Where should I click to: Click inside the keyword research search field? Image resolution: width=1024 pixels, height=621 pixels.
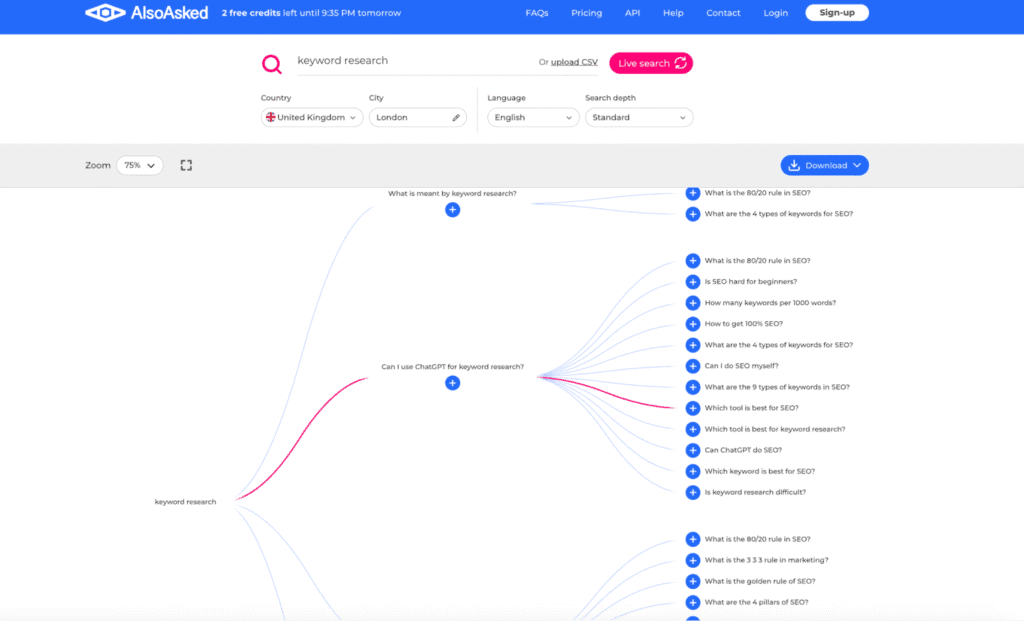pos(400,60)
